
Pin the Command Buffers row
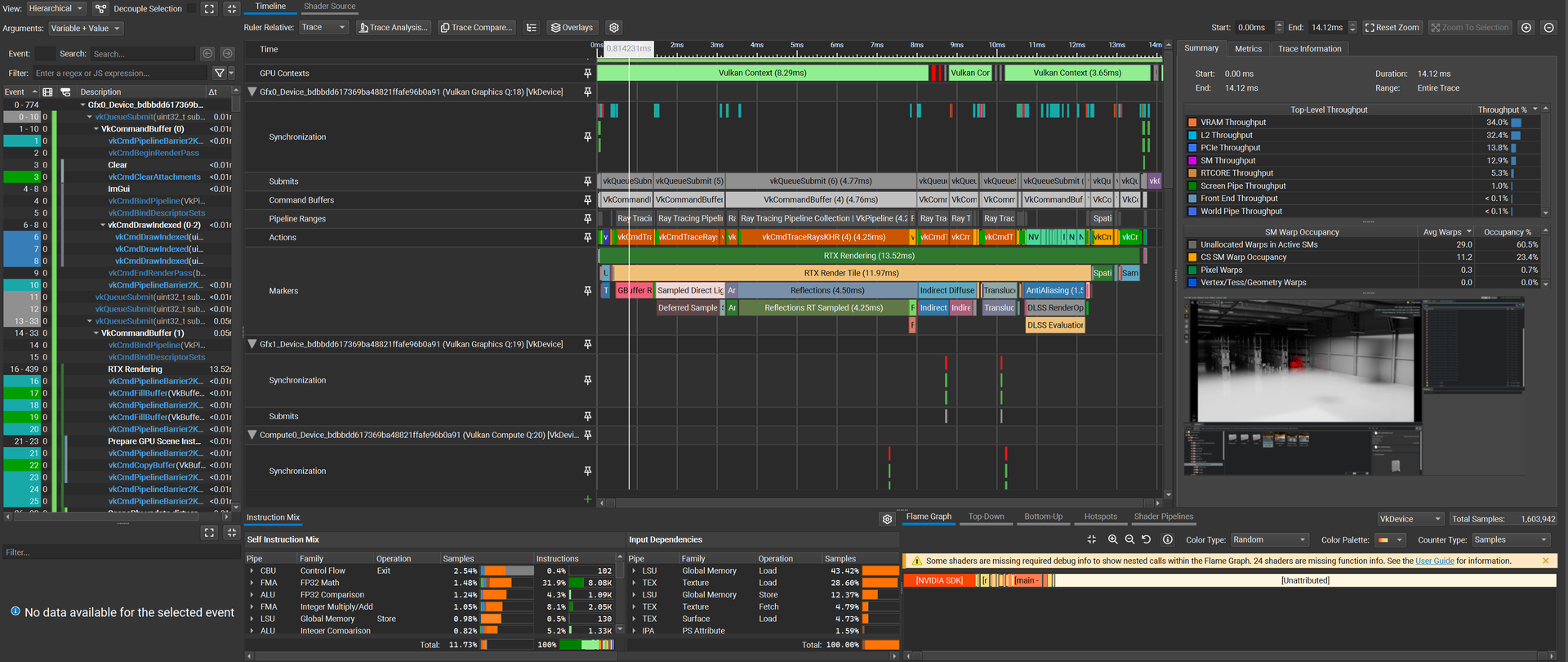pos(587,200)
